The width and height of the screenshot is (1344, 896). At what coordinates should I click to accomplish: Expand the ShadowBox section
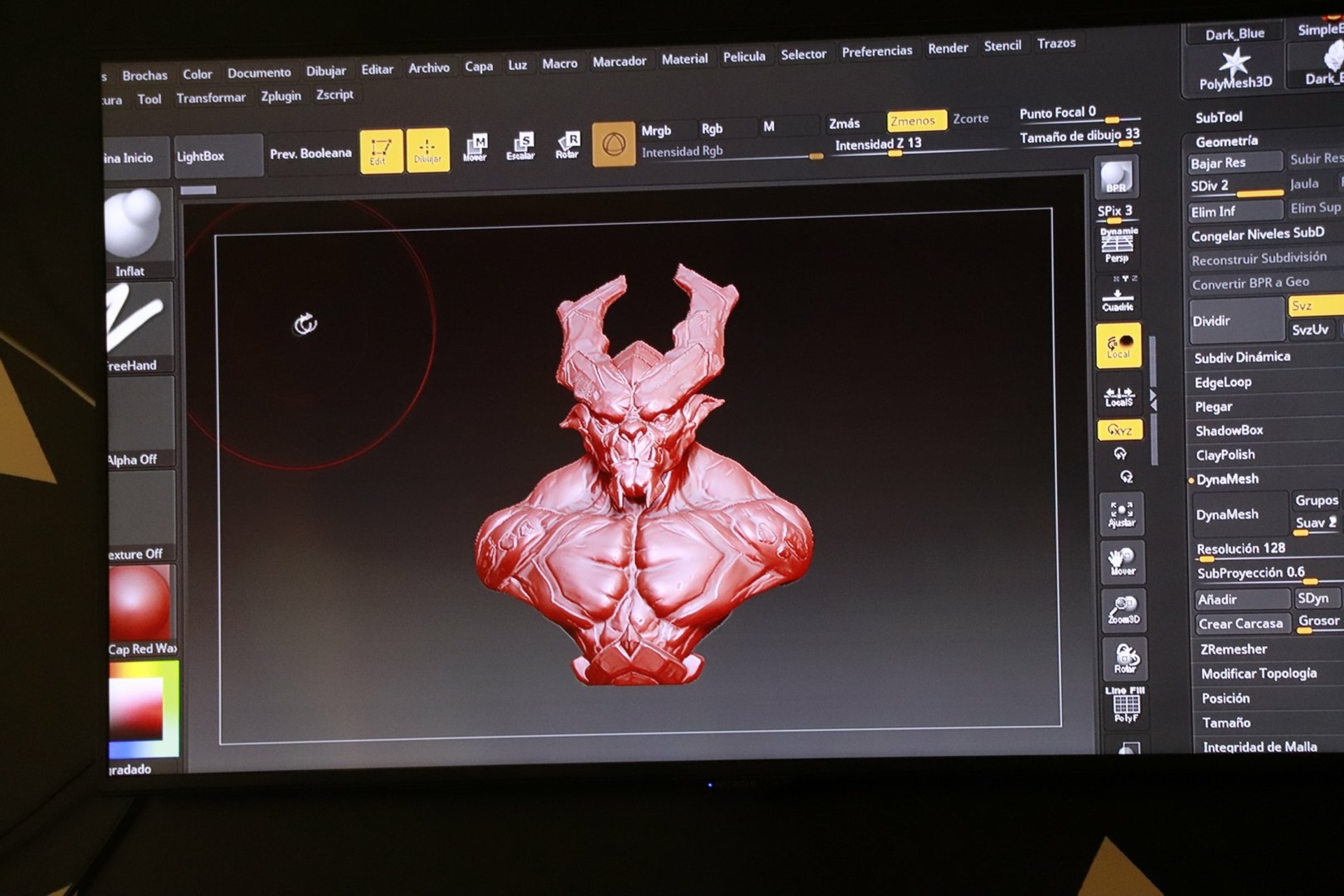[1229, 430]
